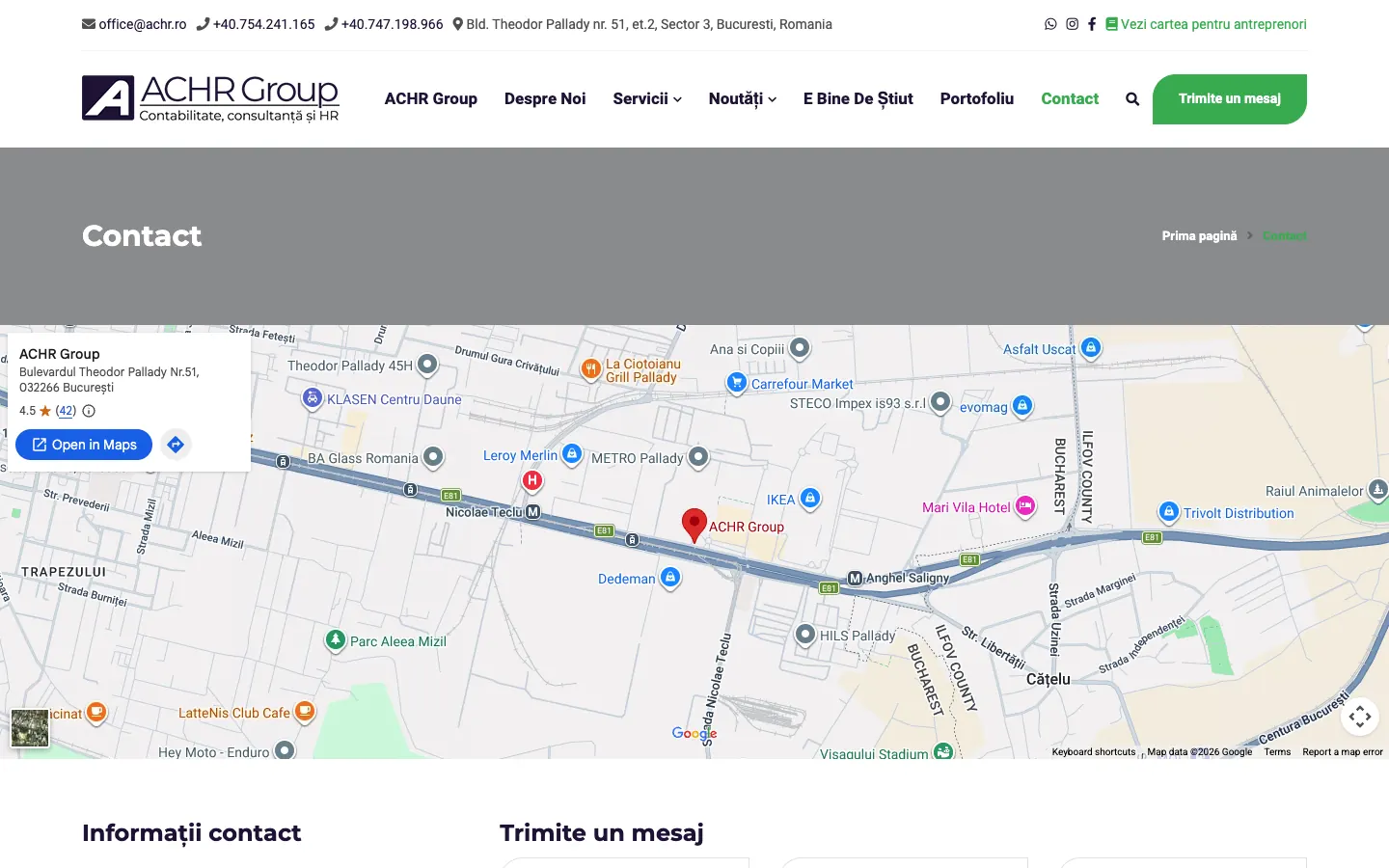
Task: Expand the Noutăți dropdown menu
Action: point(743,98)
